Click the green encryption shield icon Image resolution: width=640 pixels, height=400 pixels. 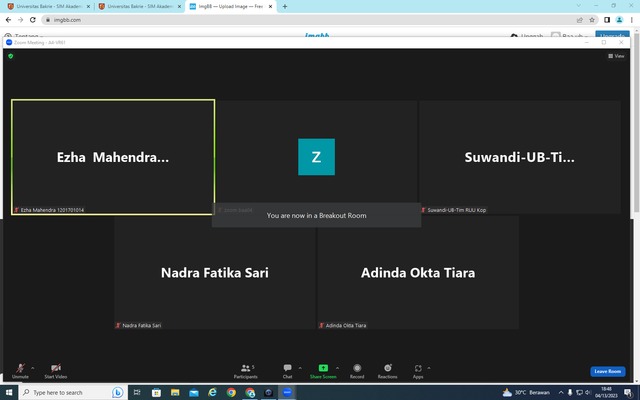pos(11,56)
